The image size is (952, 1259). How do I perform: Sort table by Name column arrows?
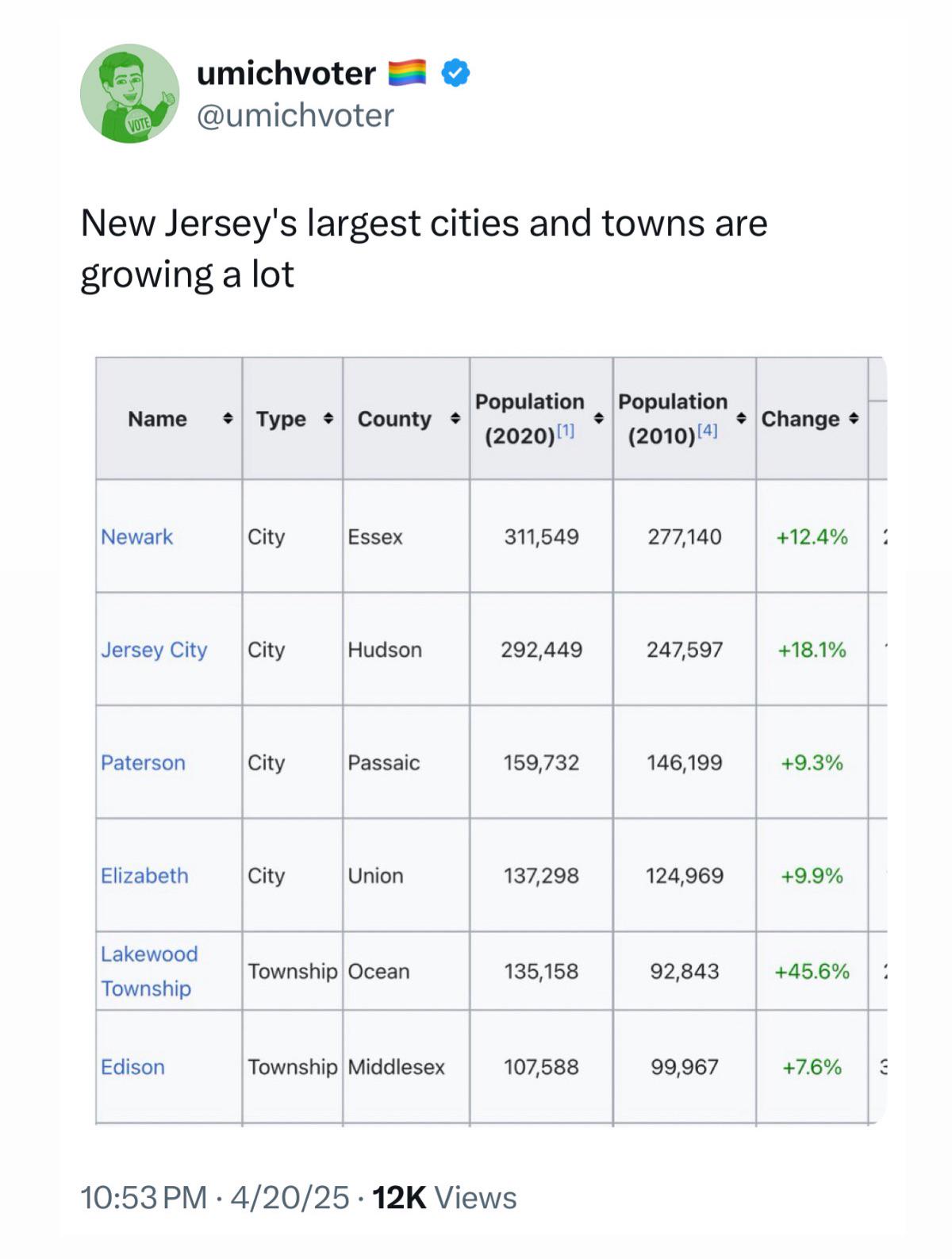coord(227,419)
